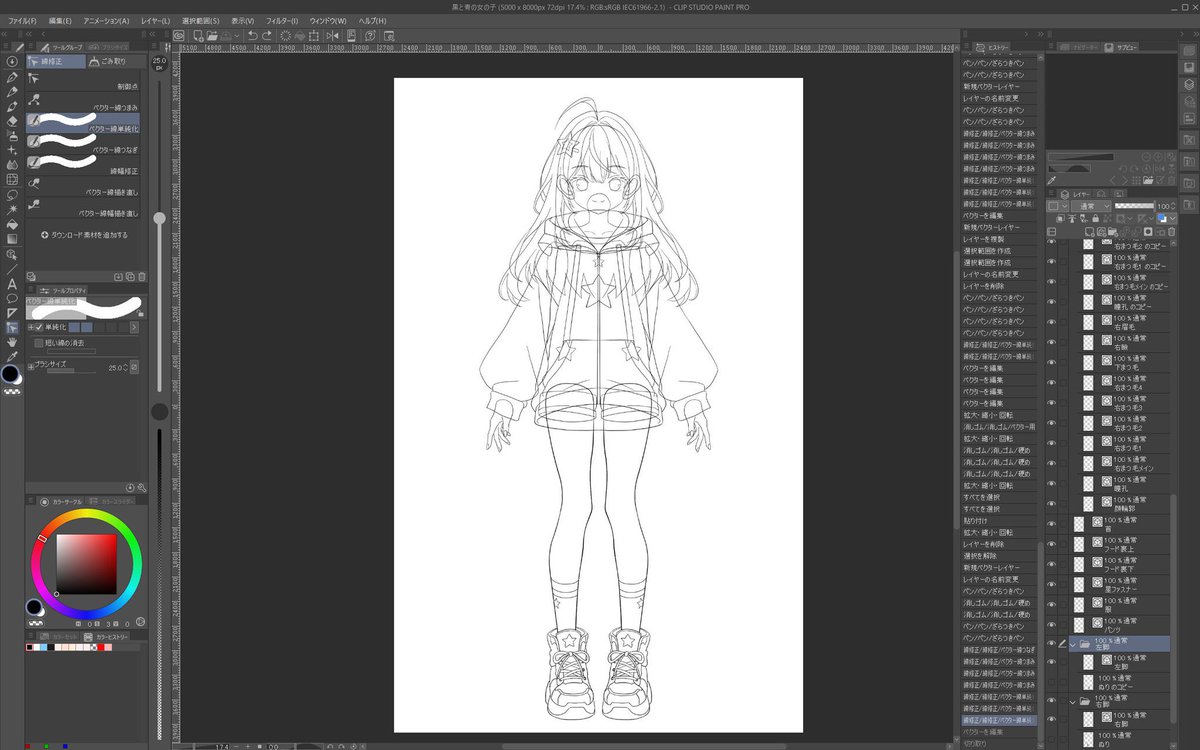The height and width of the screenshot is (750, 1200).
Task: Click the main foreground color circle
Action: (x=10, y=373)
